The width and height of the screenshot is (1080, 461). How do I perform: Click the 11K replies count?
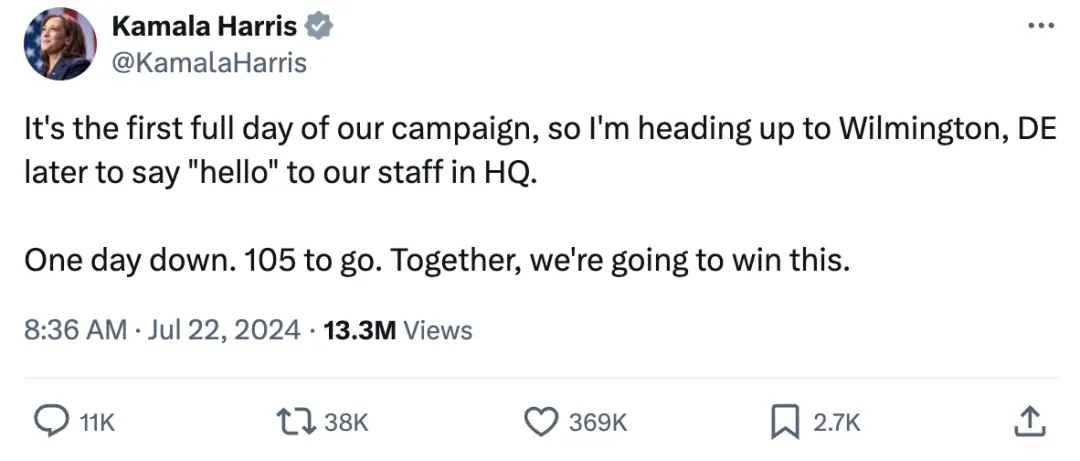[97, 424]
